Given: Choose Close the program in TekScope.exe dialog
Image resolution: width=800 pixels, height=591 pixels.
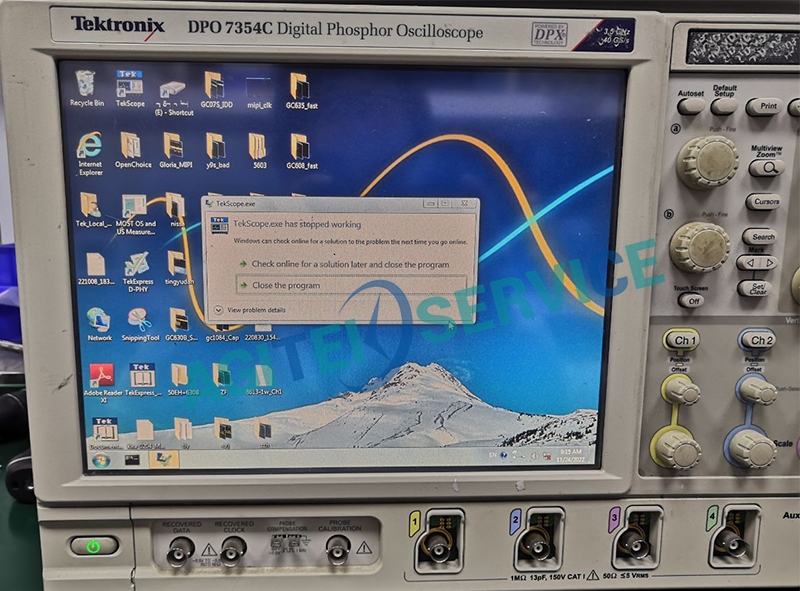Looking at the screenshot, I should [x=351, y=285].
